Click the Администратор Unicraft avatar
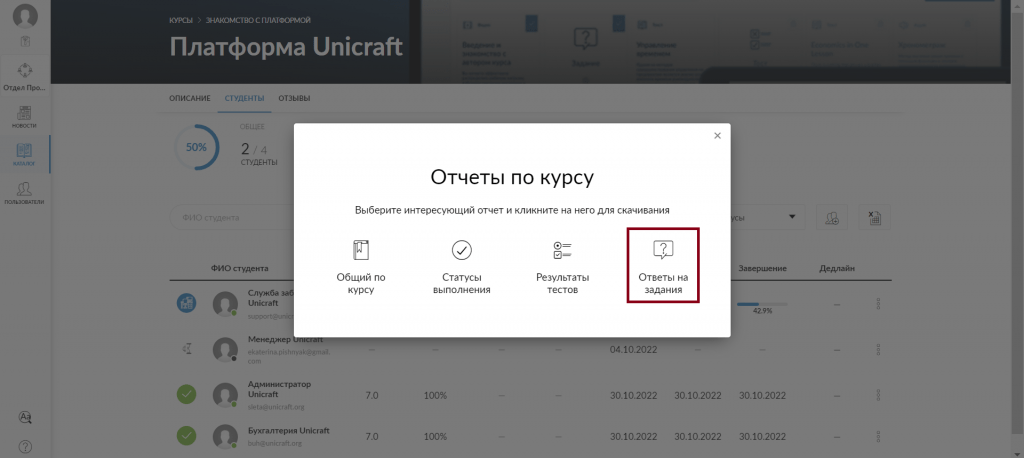This screenshot has width=1024, height=458. 225,395
